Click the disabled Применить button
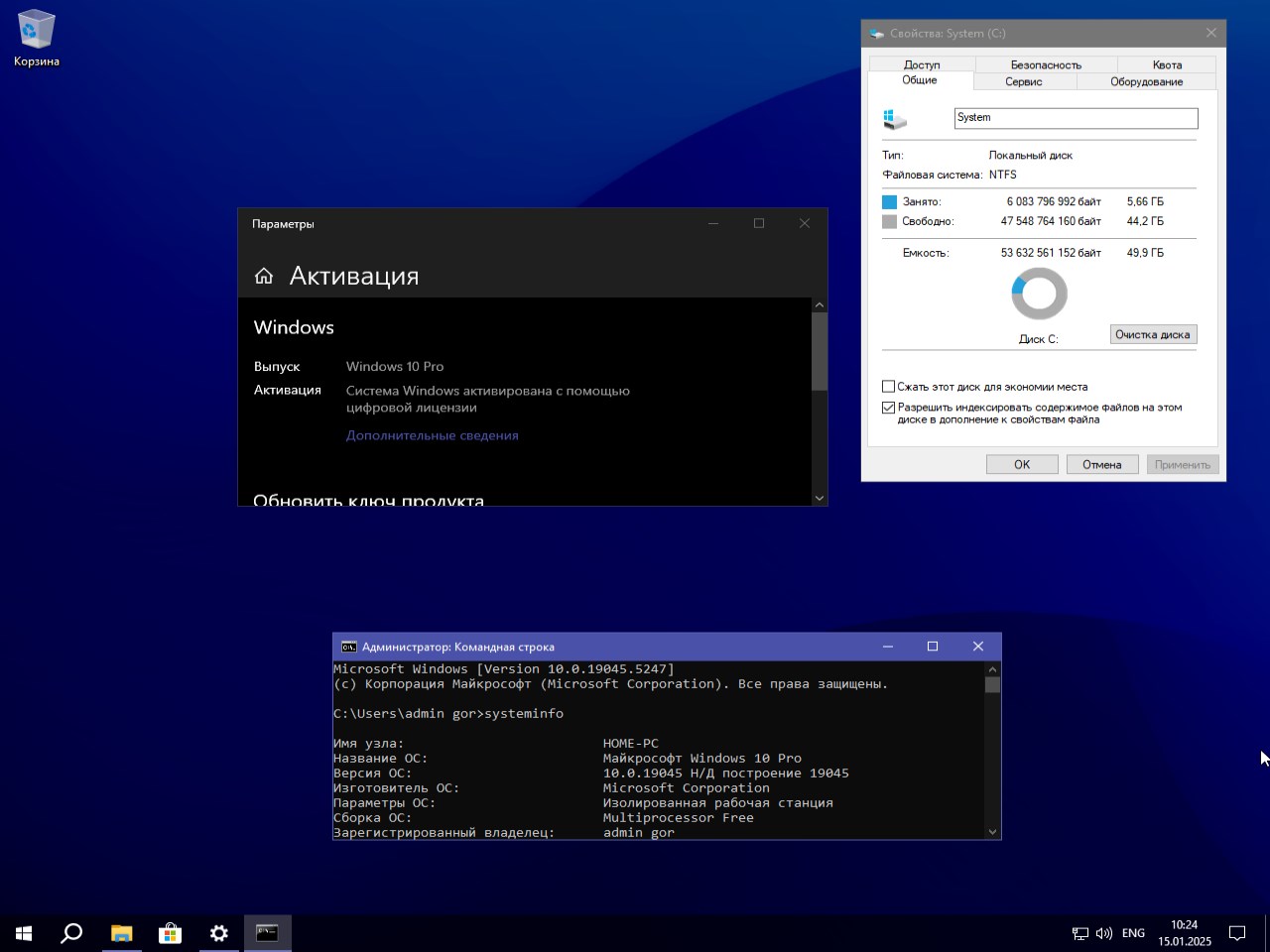 point(1183,464)
